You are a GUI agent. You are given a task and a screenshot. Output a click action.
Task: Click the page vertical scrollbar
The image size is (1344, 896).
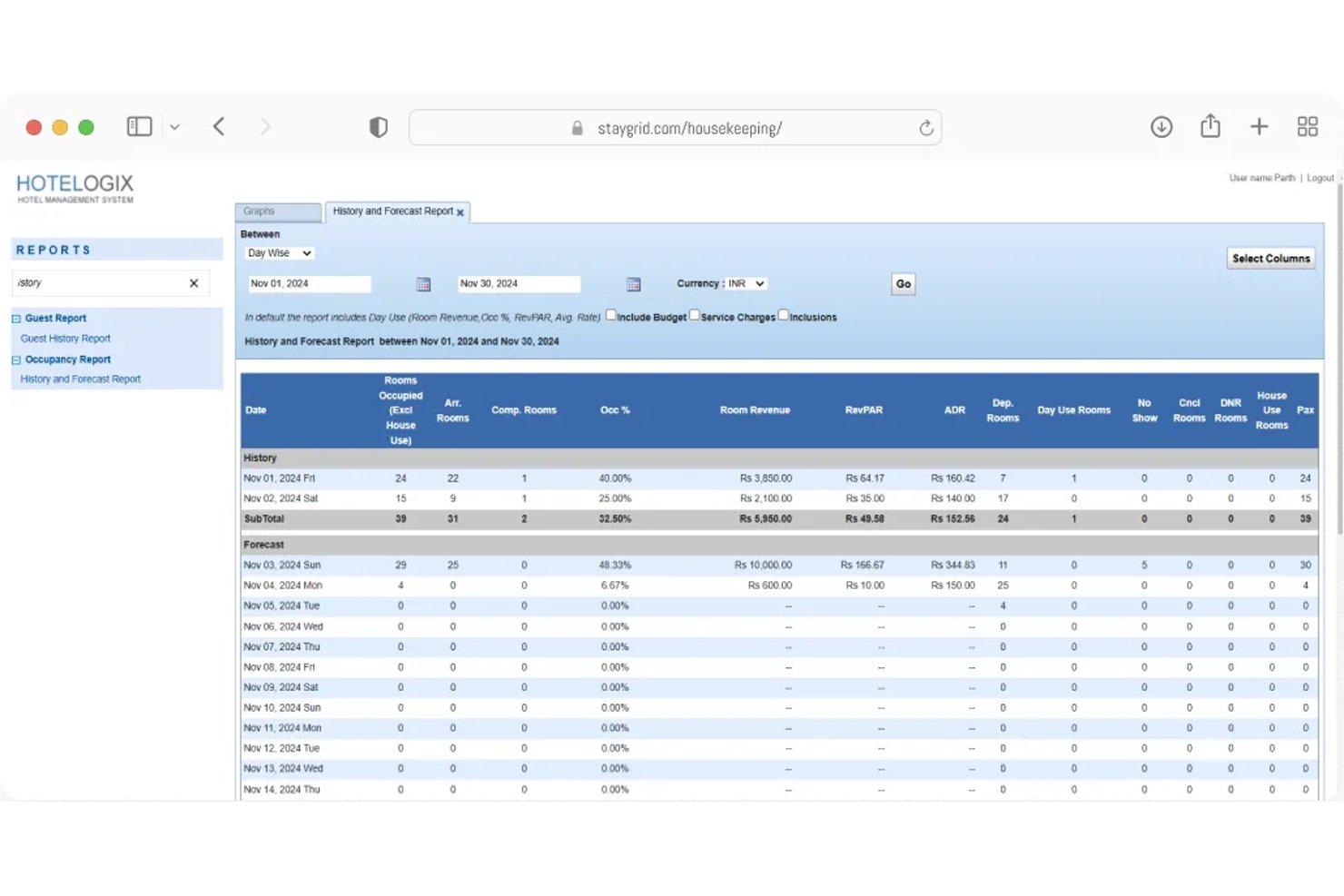tap(1339, 359)
